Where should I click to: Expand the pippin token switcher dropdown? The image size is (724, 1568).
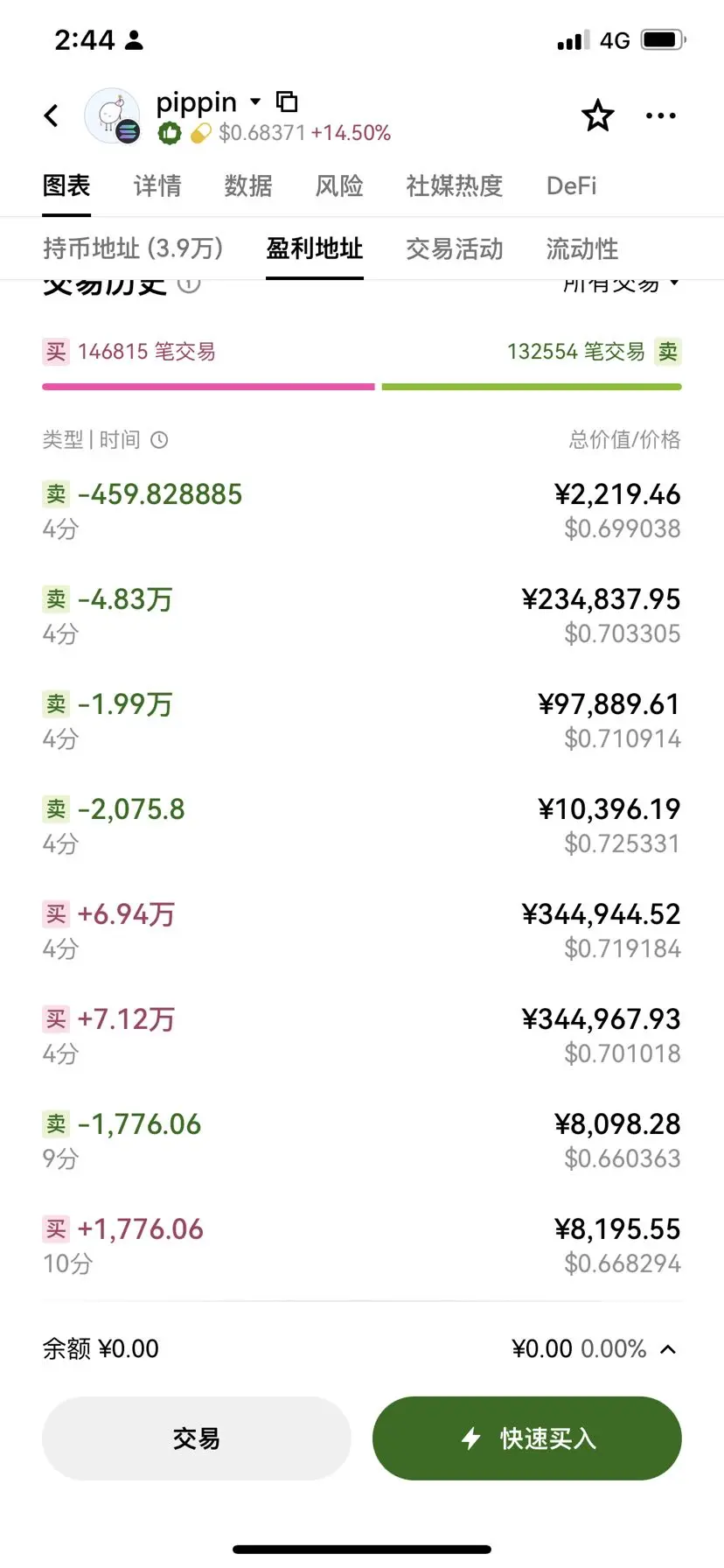[x=255, y=101]
